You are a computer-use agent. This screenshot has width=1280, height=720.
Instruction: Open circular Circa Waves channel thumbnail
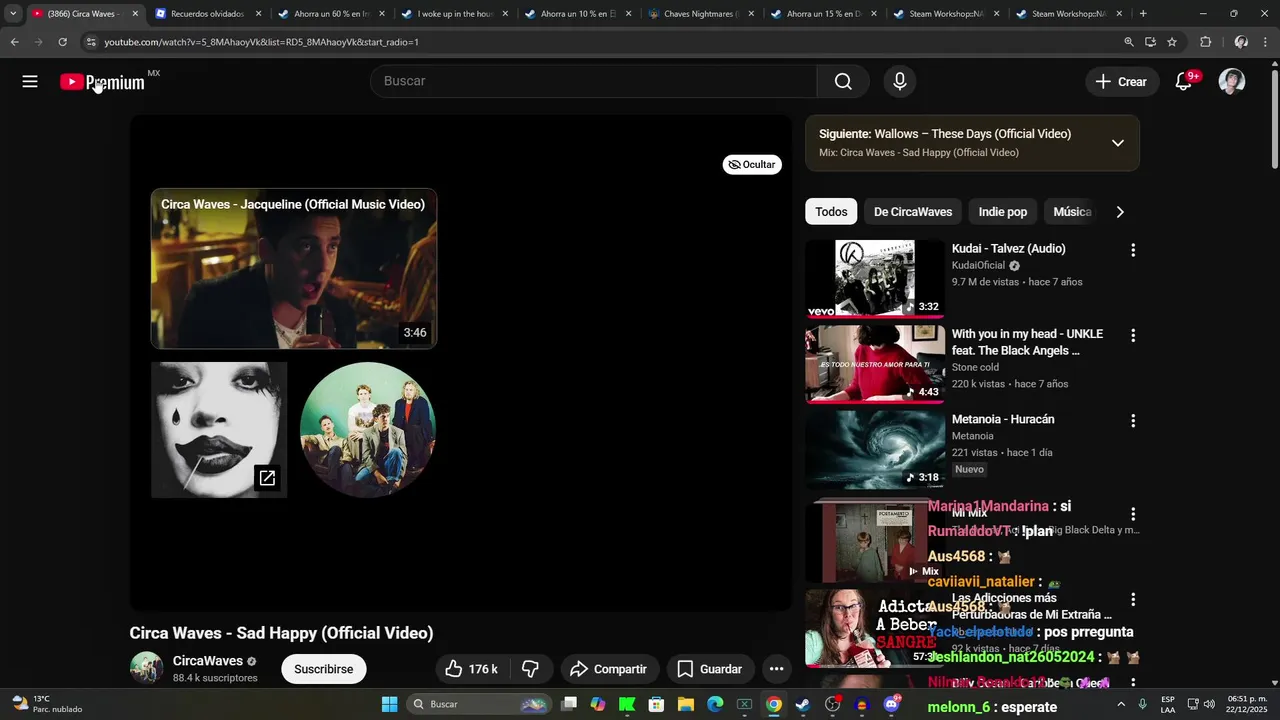click(368, 430)
